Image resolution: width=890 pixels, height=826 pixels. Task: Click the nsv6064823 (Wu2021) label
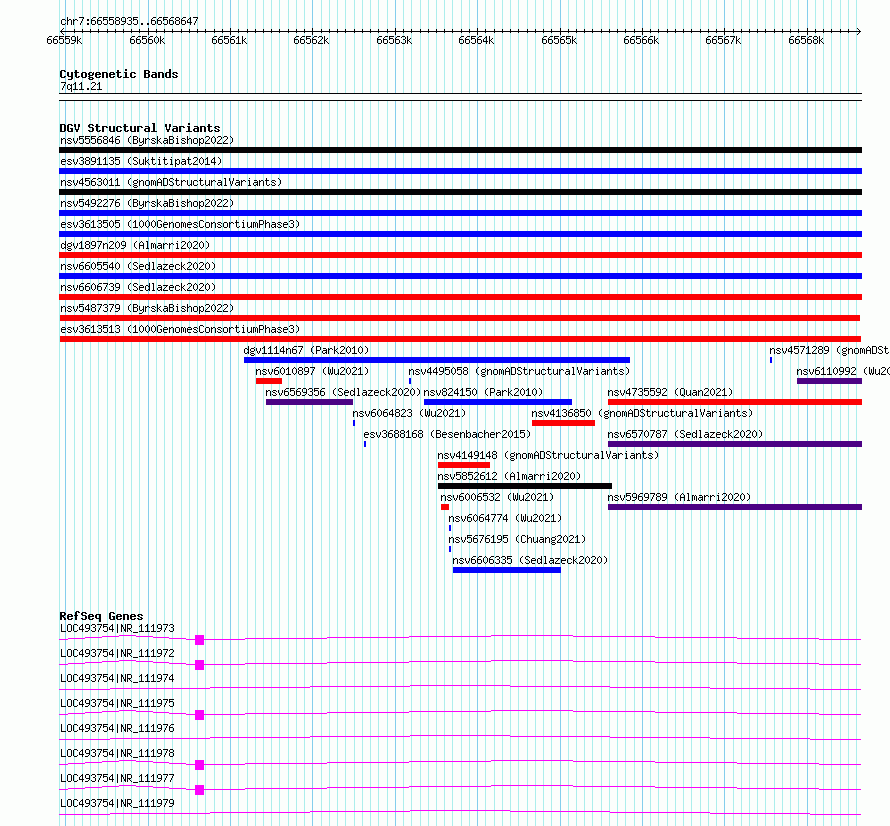409,413
